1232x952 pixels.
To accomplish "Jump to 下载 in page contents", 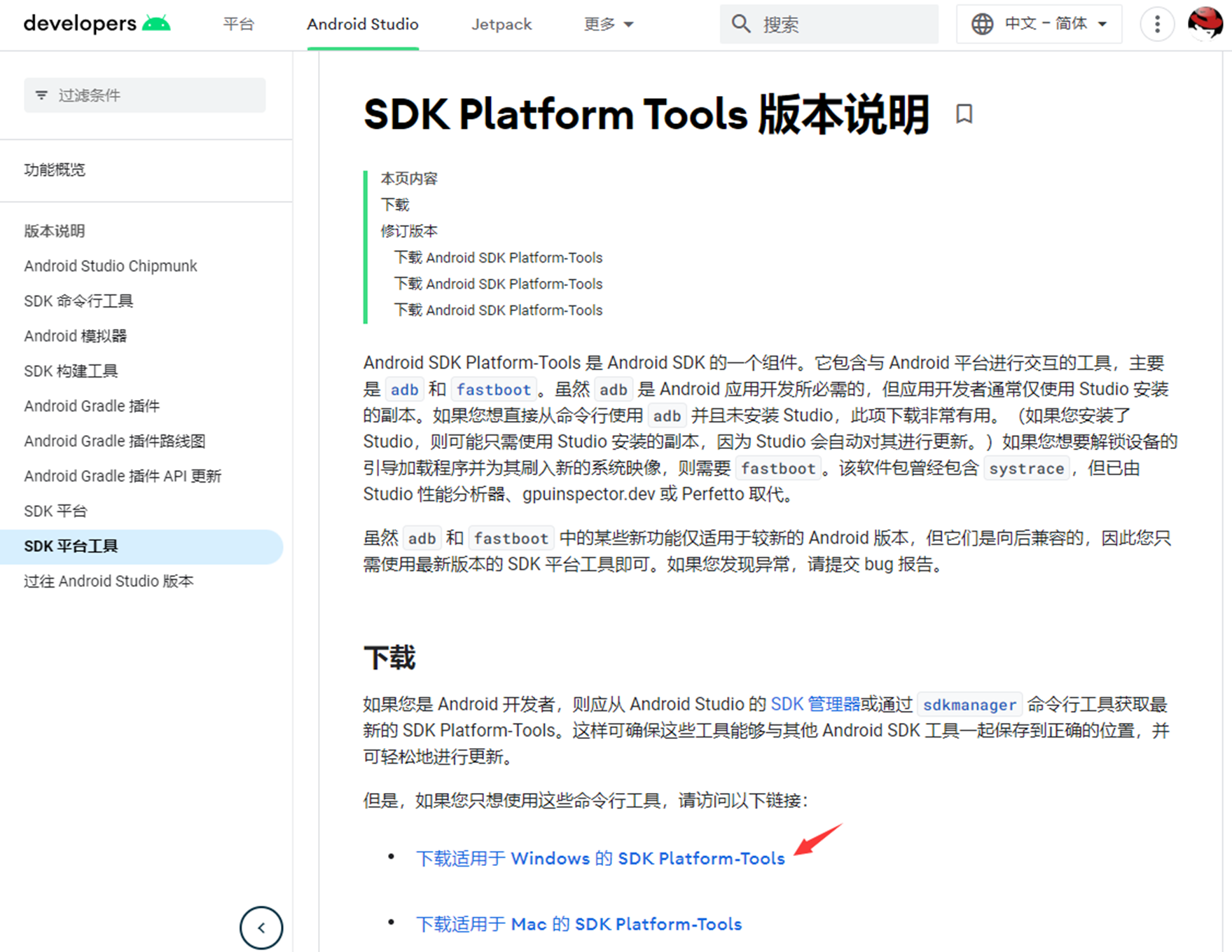I will (x=395, y=205).
